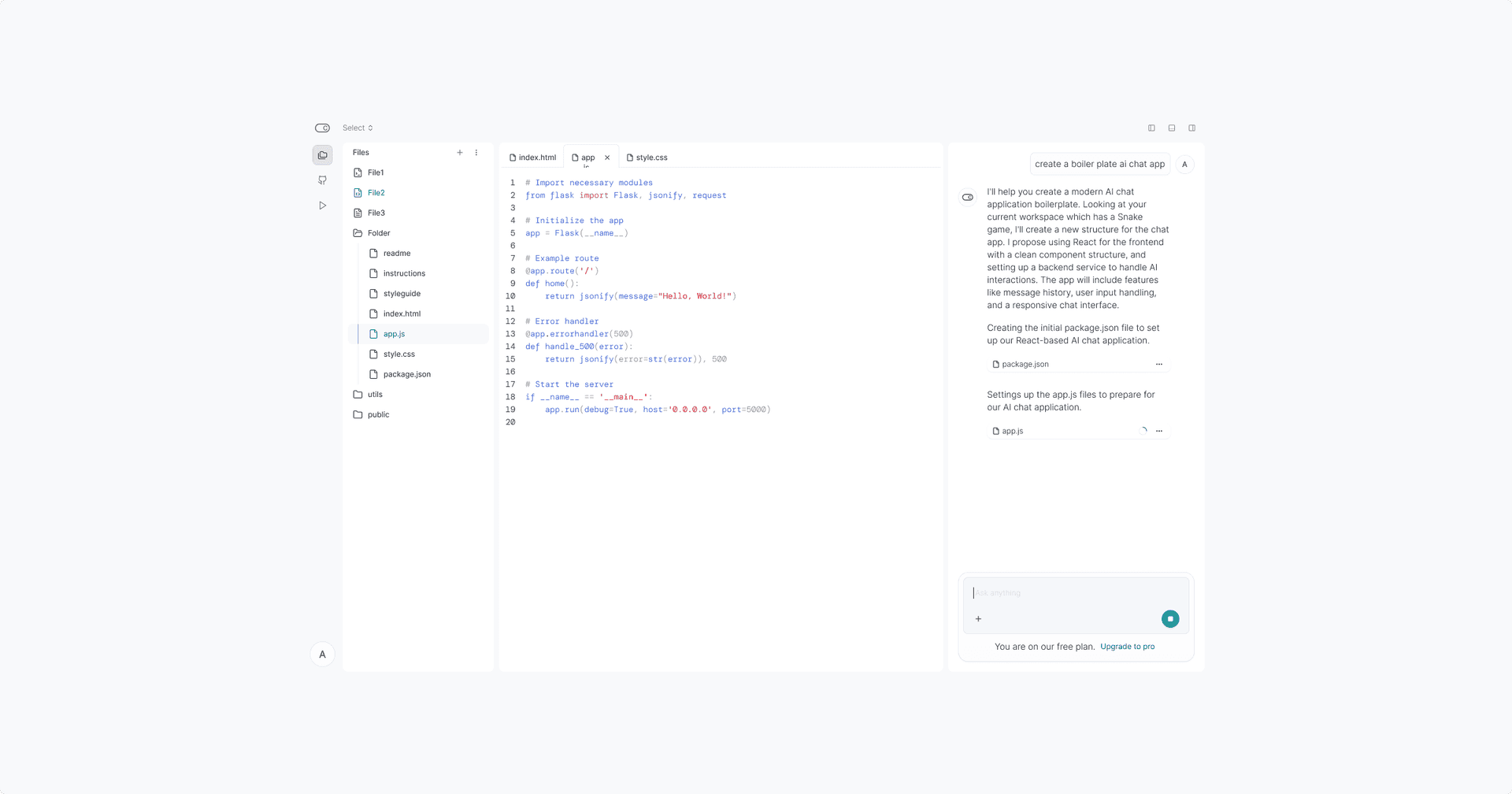Image resolution: width=1512 pixels, height=794 pixels.
Task: Expand the public folder
Action: pyautogui.click(x=418, y=414)
